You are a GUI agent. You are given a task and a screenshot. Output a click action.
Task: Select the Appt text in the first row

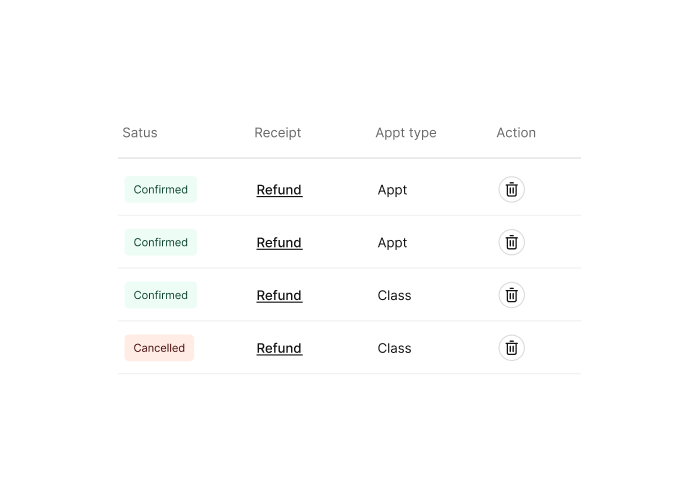pos(392,190)
